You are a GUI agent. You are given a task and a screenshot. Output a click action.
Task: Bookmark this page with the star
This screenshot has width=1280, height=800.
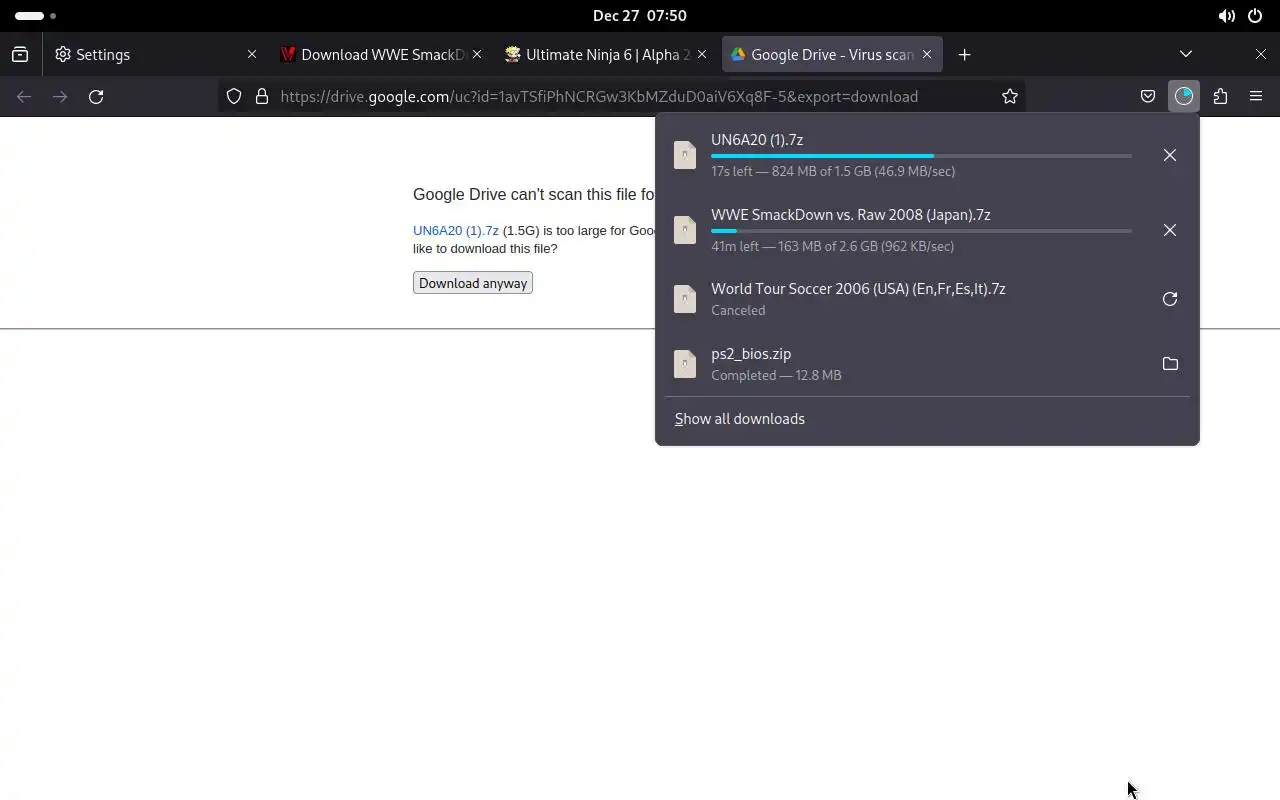pos(1010,96)
